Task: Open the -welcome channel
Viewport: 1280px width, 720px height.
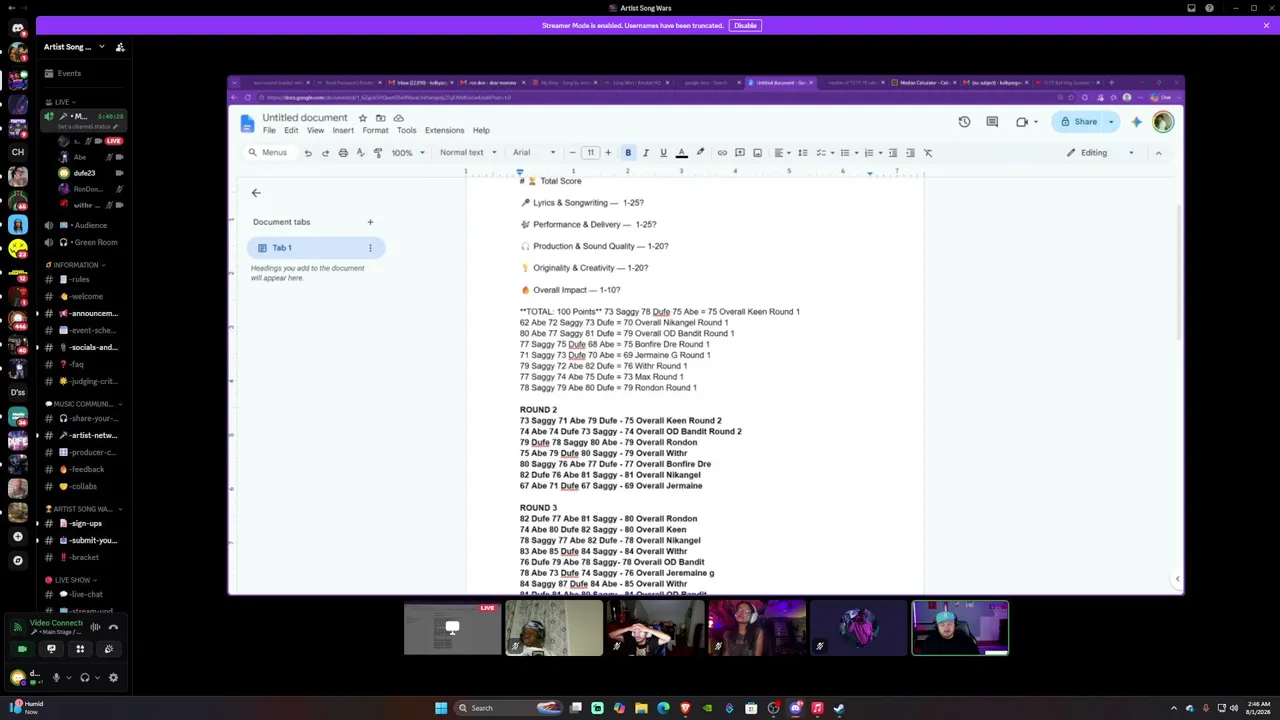Action: (84, 296)
